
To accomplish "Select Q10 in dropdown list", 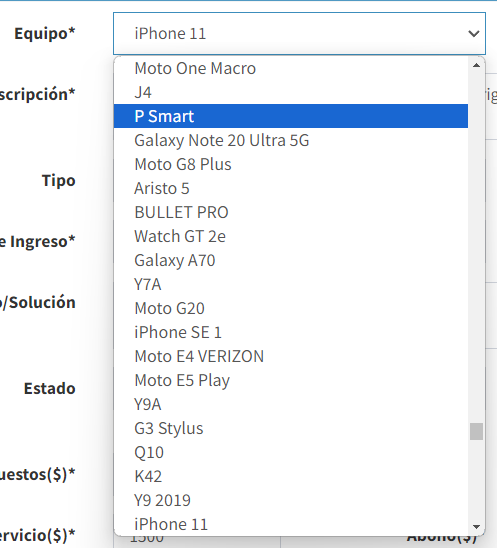I will click(291, 452).
